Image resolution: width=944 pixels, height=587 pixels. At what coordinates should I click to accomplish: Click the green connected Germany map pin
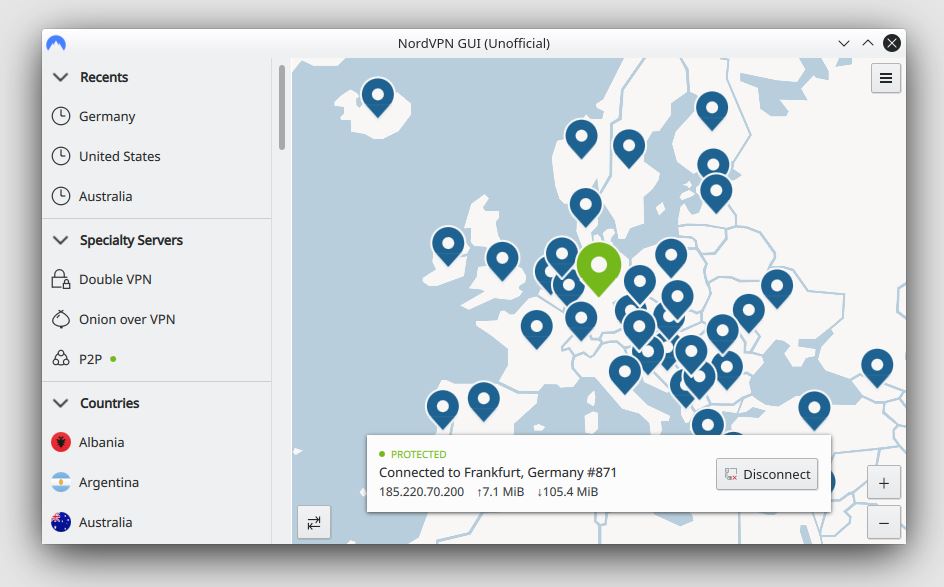598,268
